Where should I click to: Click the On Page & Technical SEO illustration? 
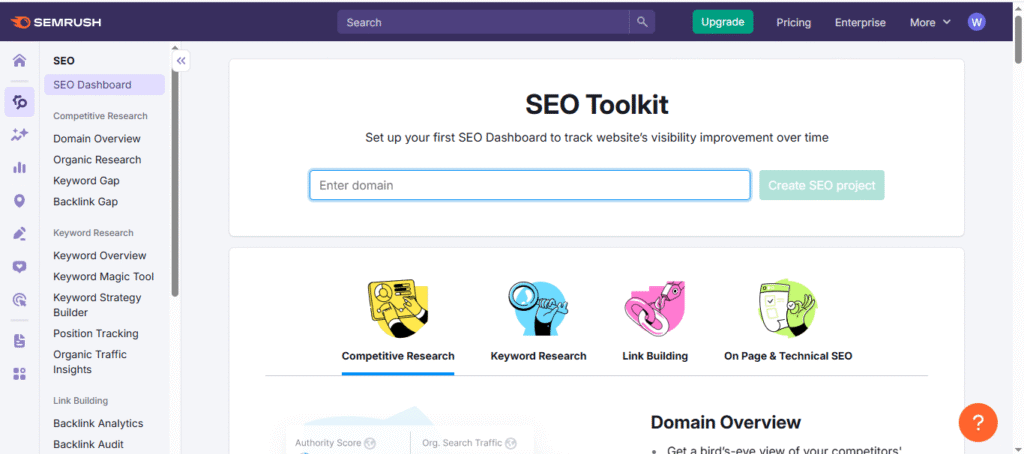click(x=788, y=309)
